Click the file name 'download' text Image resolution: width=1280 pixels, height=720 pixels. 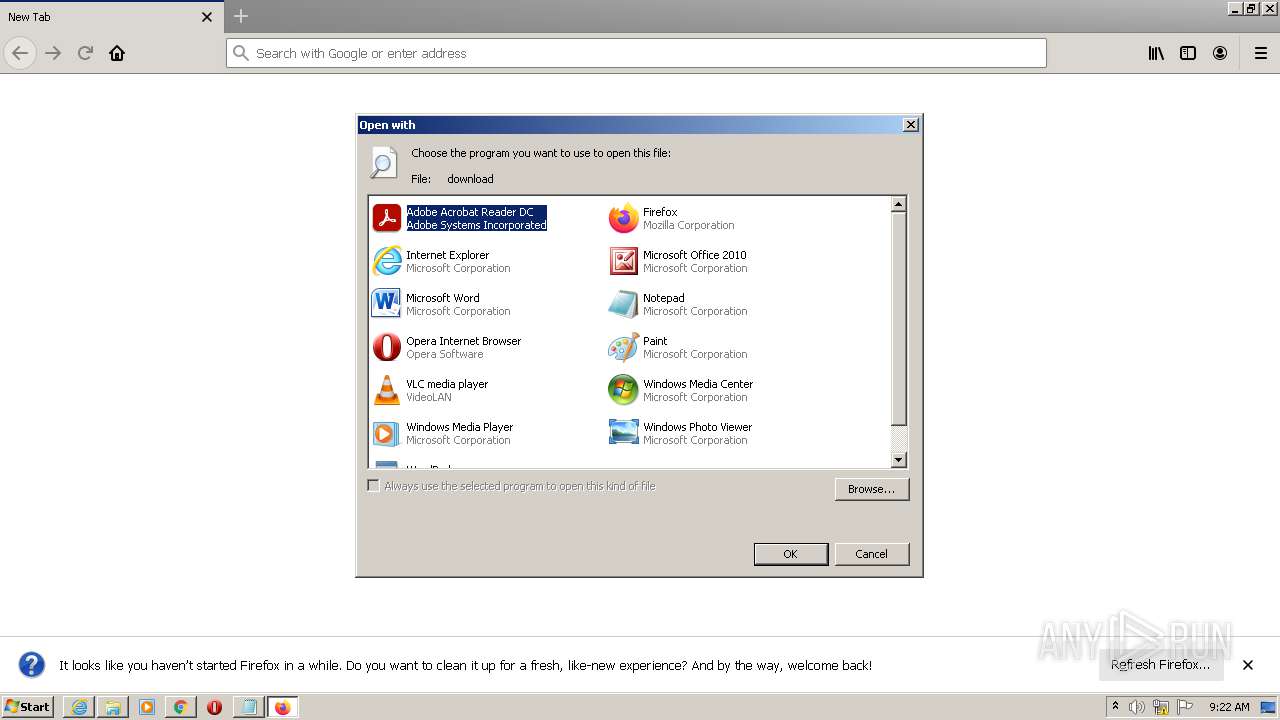[470, 179]
